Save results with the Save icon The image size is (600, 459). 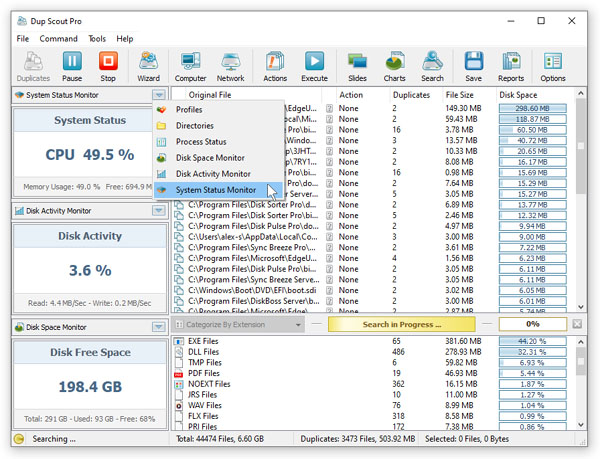pyautogui.click(x=474, y=67)
